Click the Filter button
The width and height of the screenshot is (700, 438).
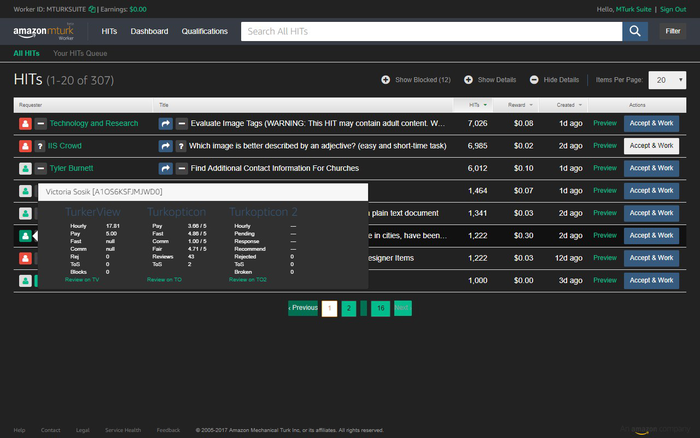pos(673,31)
